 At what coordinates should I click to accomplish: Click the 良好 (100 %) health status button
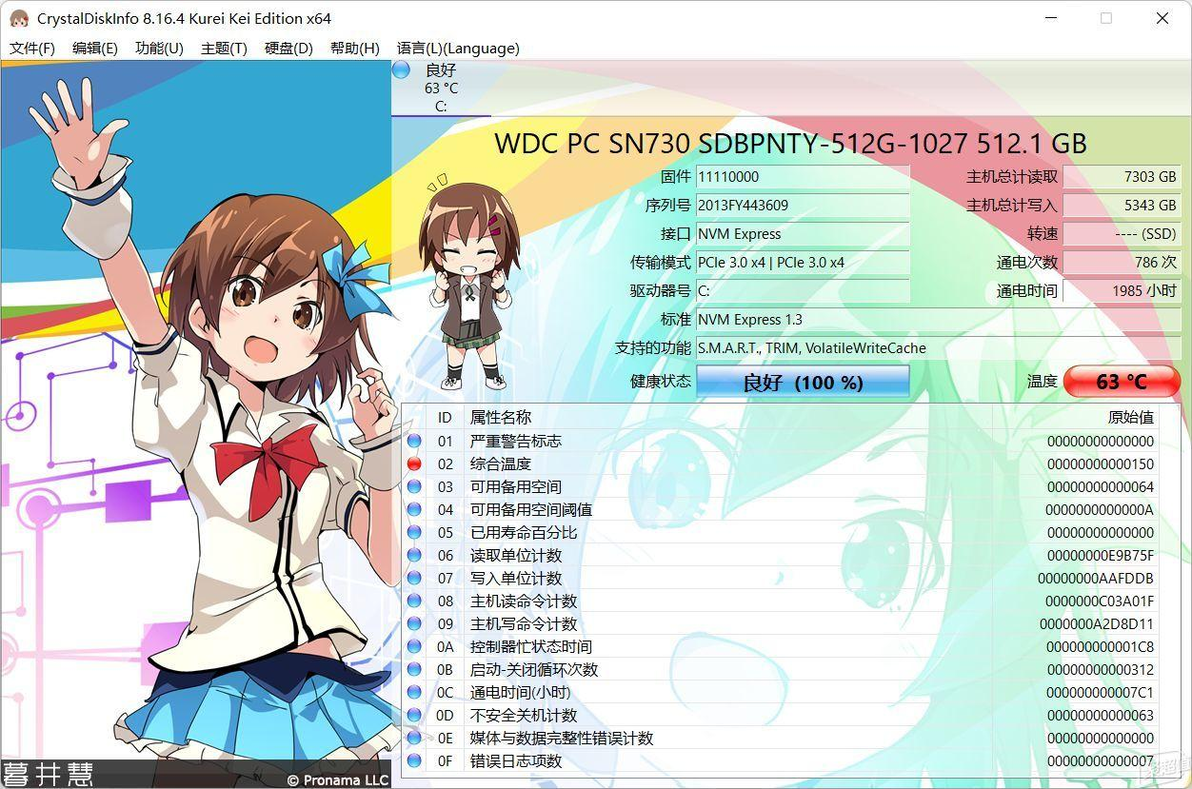point(803,382)
